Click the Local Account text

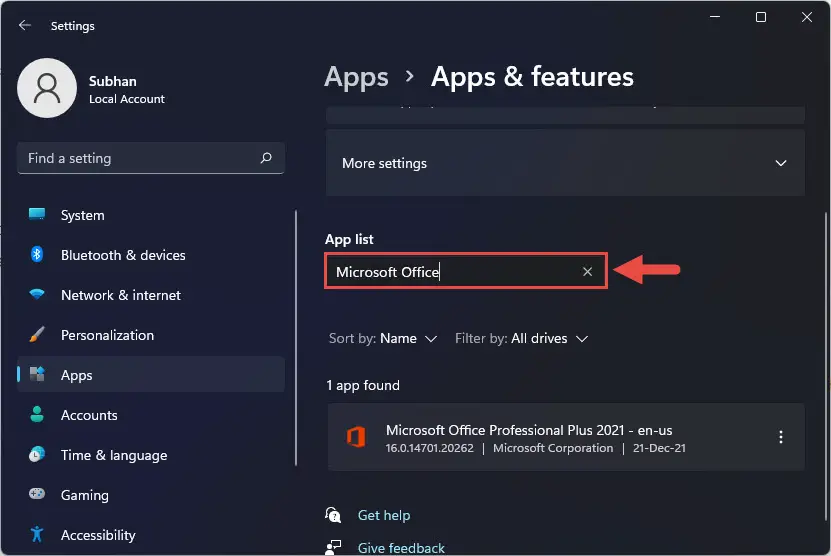click(127, 99)
